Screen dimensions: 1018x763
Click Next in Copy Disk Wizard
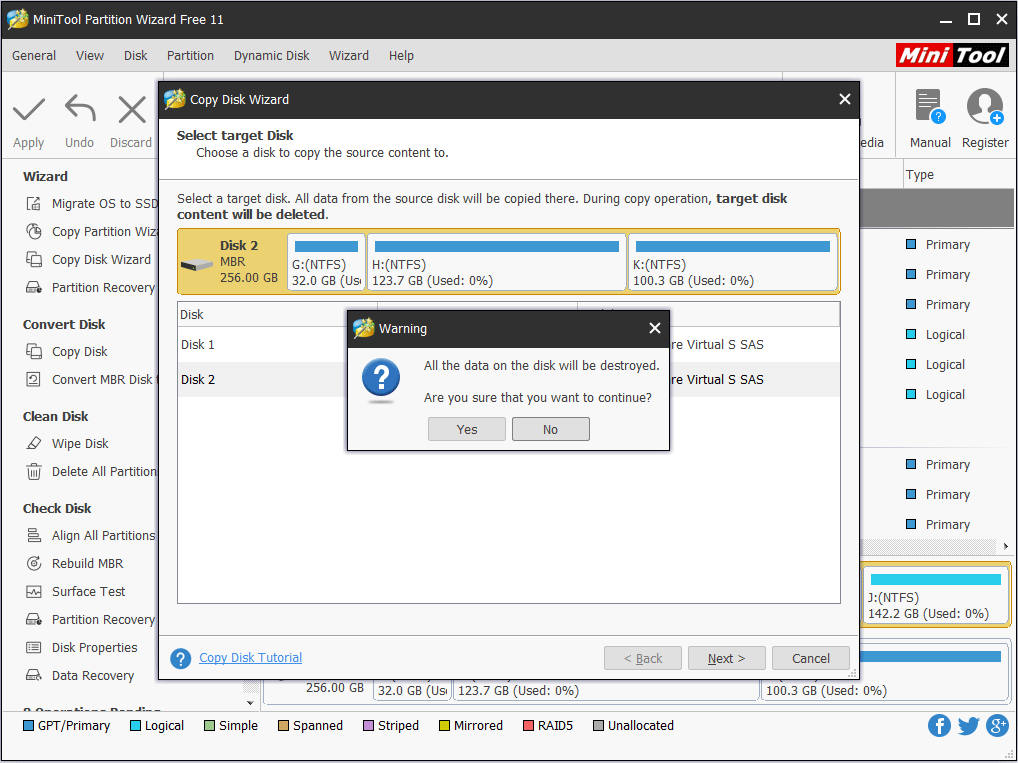(x=726, y=658)
